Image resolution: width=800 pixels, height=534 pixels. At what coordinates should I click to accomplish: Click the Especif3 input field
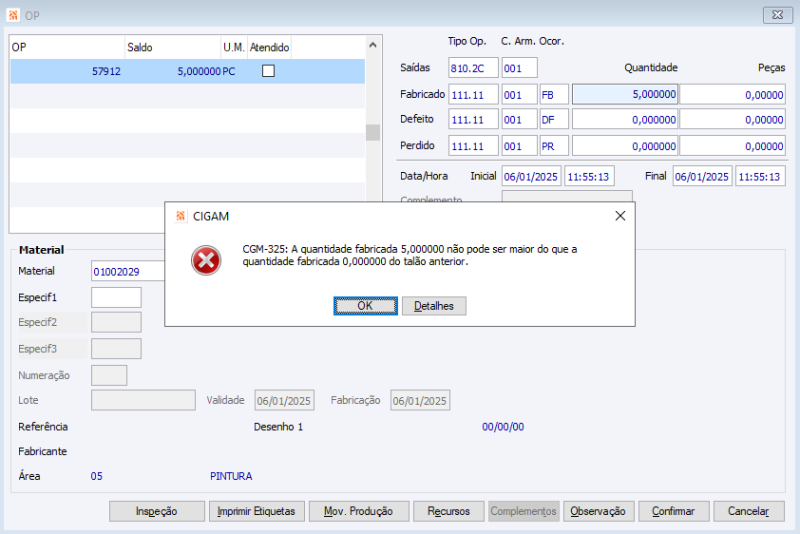(x=116, y=349)
